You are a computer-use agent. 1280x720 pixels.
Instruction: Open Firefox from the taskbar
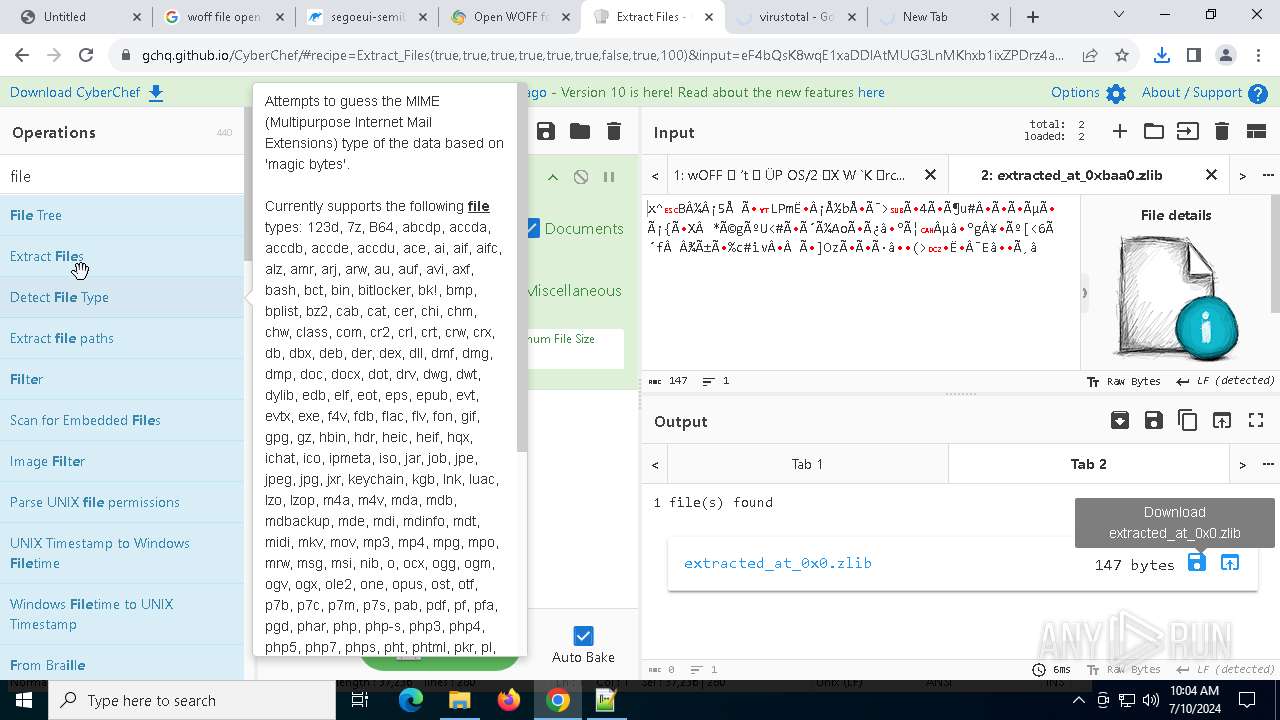[x=509, y=700]
